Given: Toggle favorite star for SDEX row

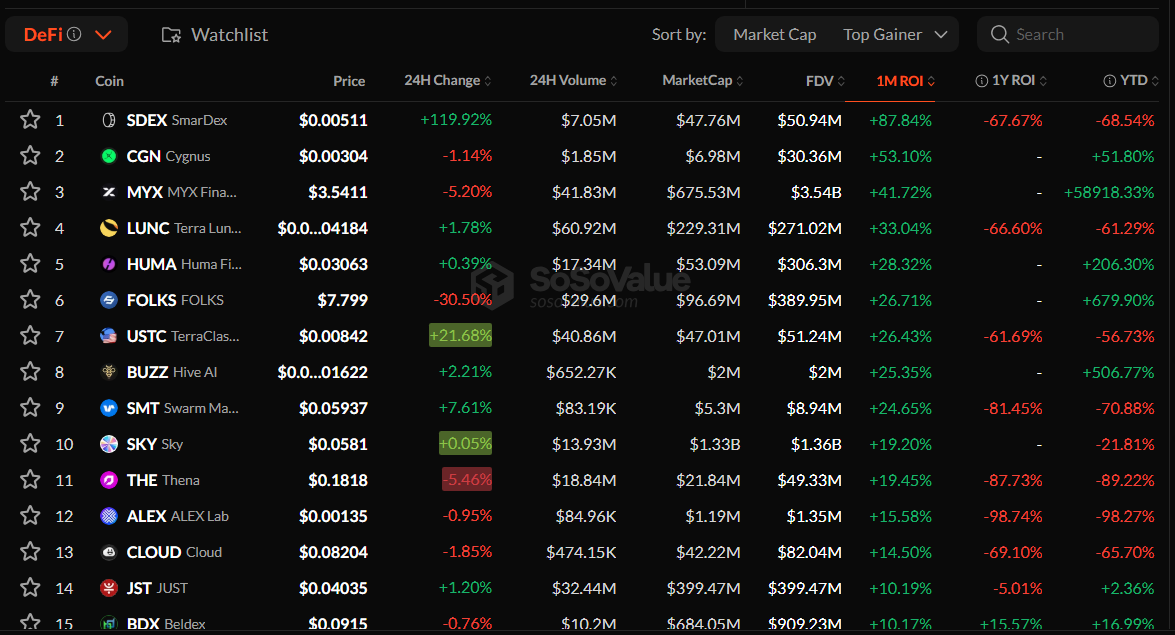Looking at the screenshot, I should (x=30, y=120).
